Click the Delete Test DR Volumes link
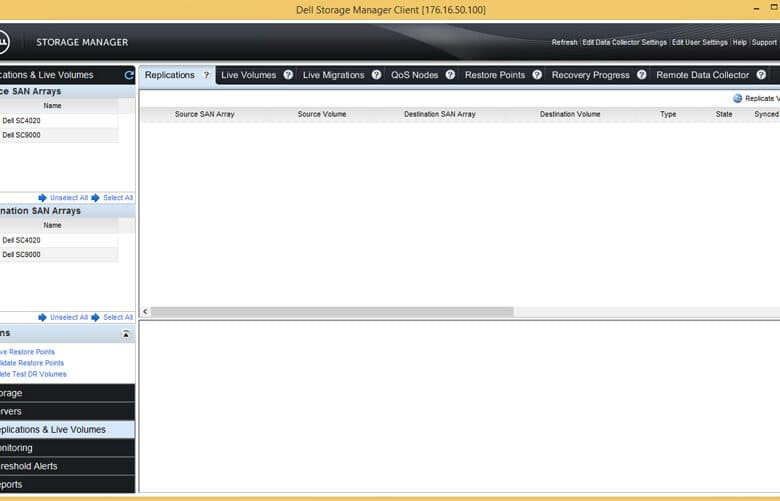Screen dimensions: 780x501 pyautogui.click(x=33, y=374)
